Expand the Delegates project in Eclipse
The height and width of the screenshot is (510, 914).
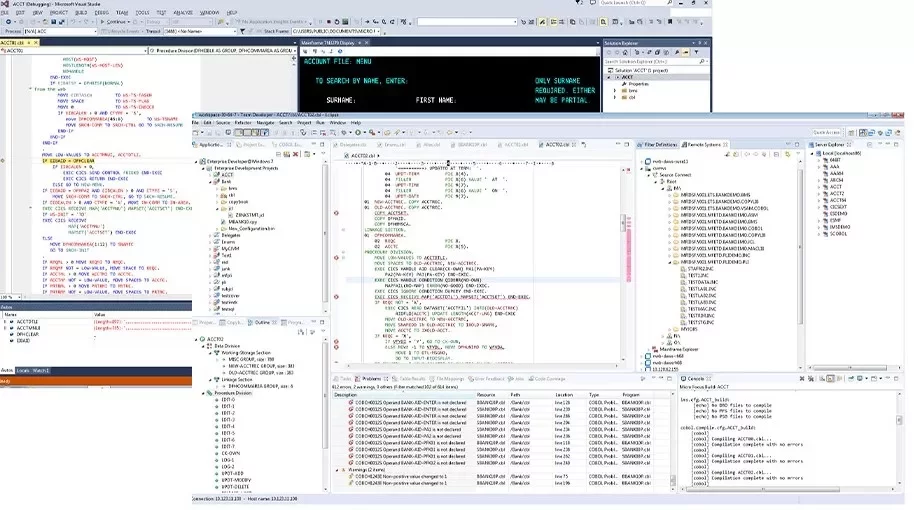(x=211, y=235)
